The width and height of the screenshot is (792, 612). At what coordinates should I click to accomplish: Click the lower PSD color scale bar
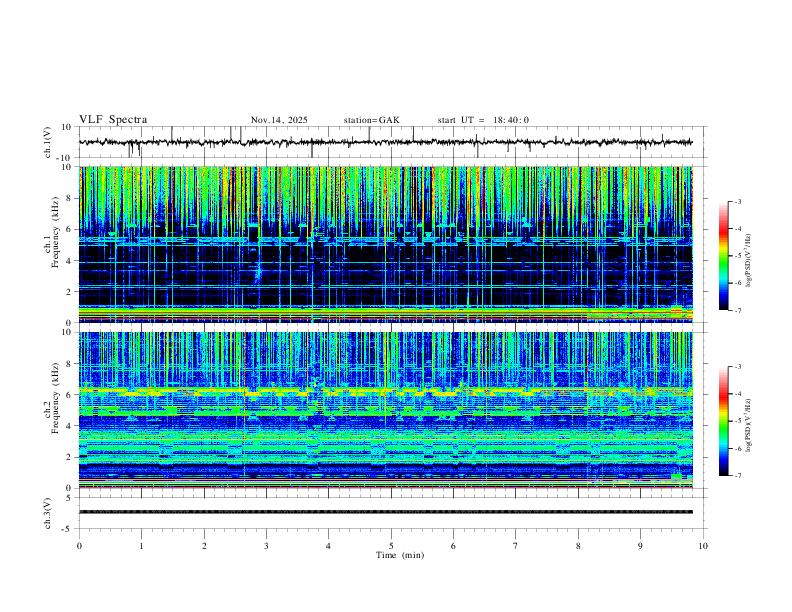click(723, 421)
